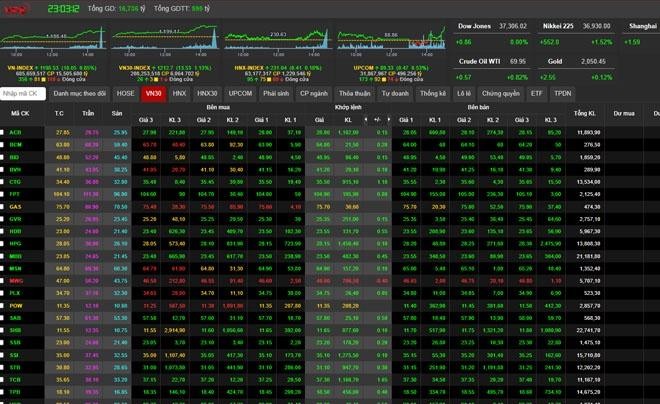Screen dimensions: 660x404
Task: Tick the checkbox for the POW row
Action: [2, 306]
